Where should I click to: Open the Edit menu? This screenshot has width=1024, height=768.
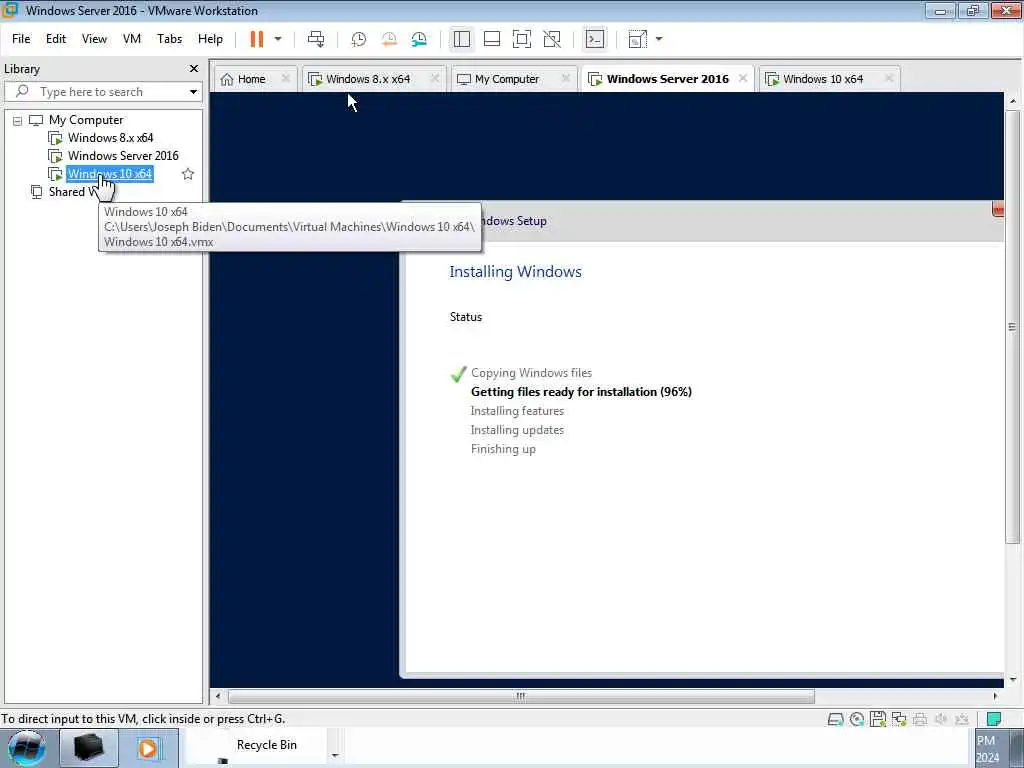pyautogui.click(x=56, y=39)
